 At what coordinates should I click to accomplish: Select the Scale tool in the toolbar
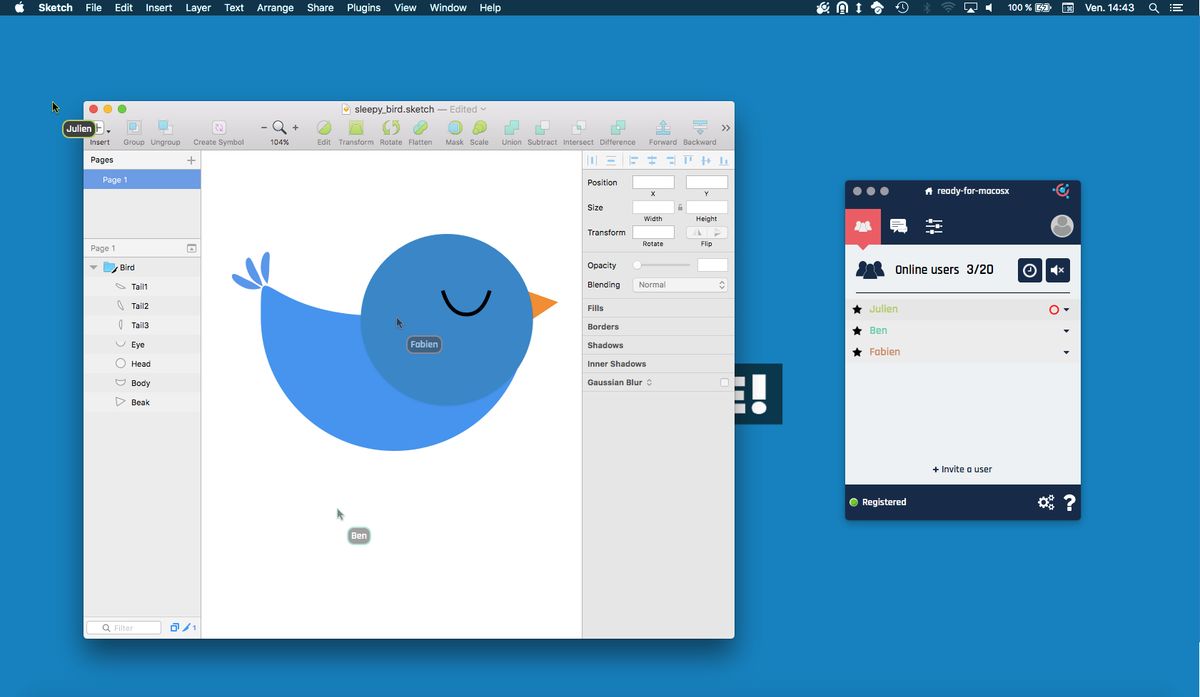479,128
